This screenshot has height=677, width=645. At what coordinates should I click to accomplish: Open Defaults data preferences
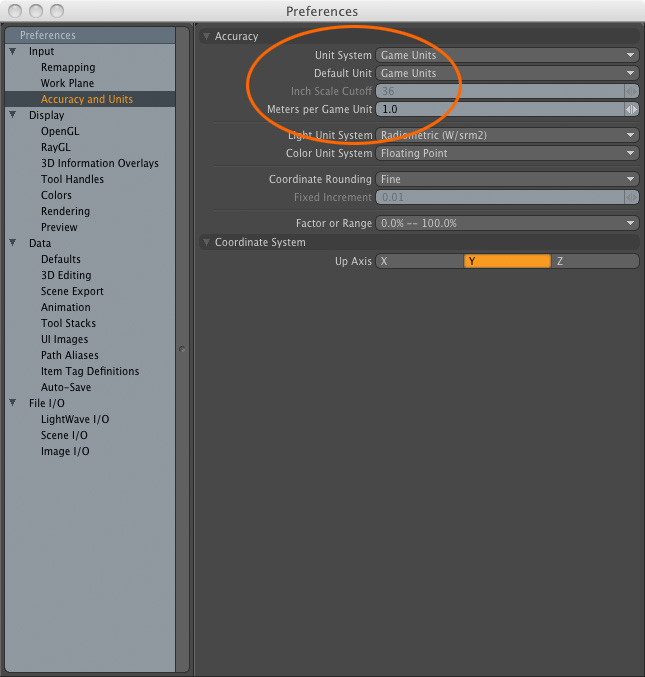(x=61, y=259)
